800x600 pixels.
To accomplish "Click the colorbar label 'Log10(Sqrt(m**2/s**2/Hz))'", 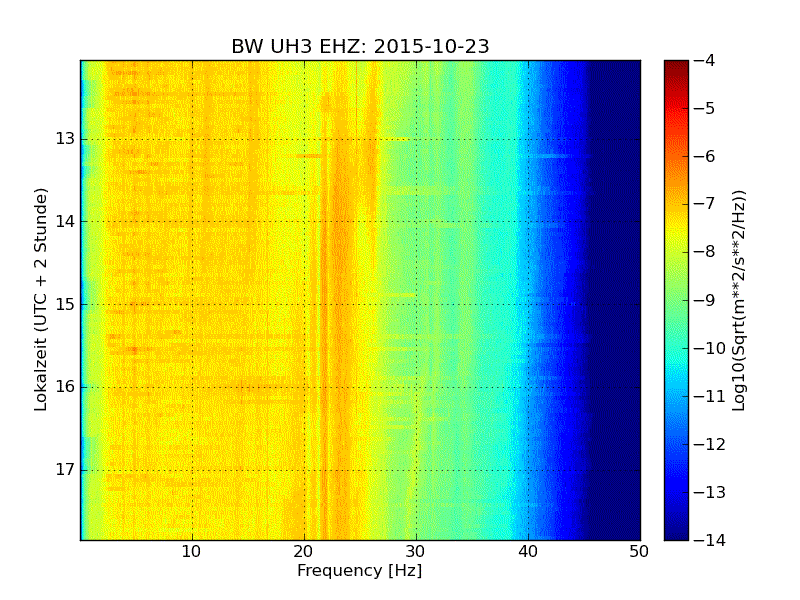I will pyautogui.click(x=739, y=300).
